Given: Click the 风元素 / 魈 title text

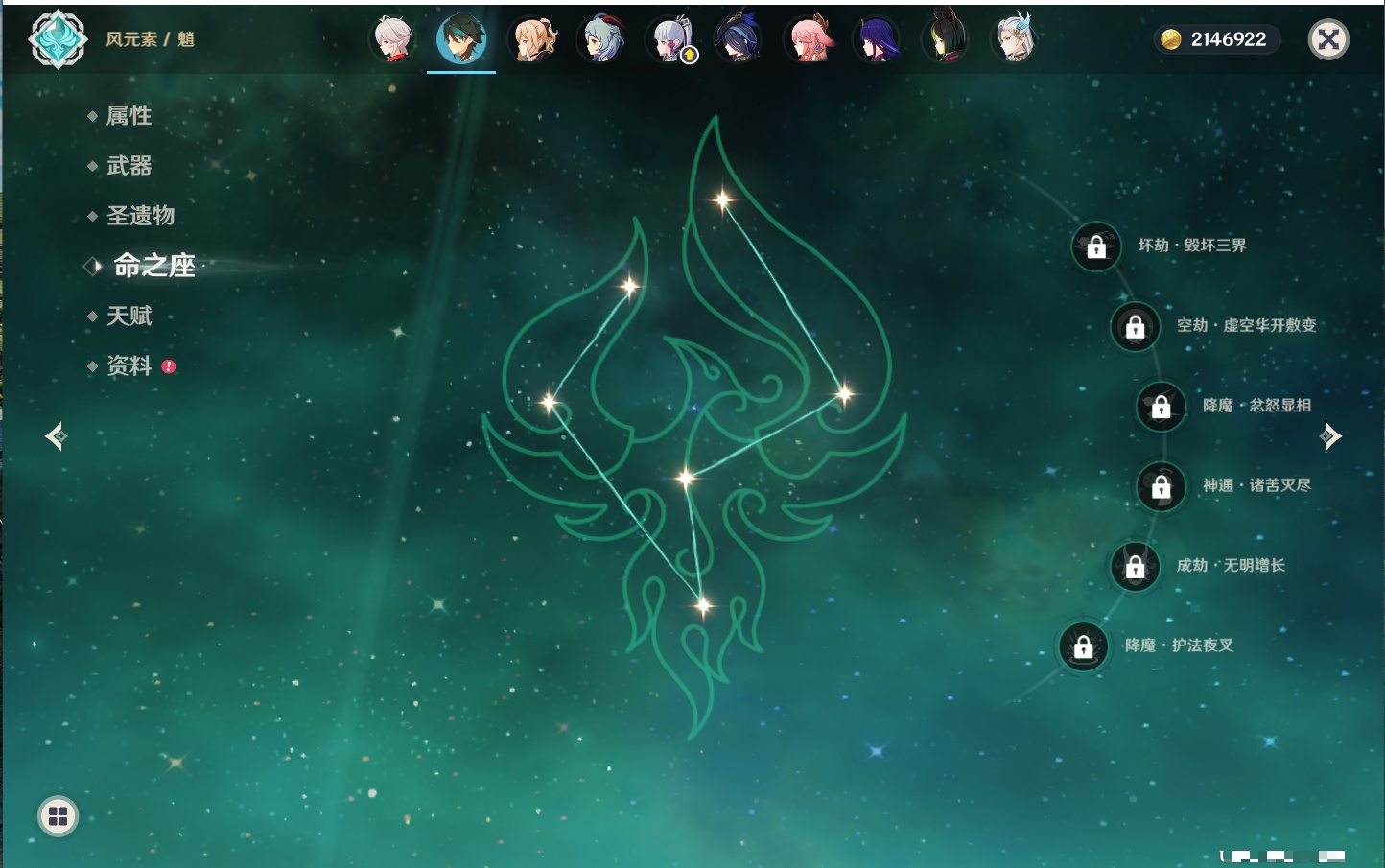Looking at the screenshot, I should pos(150,39).
